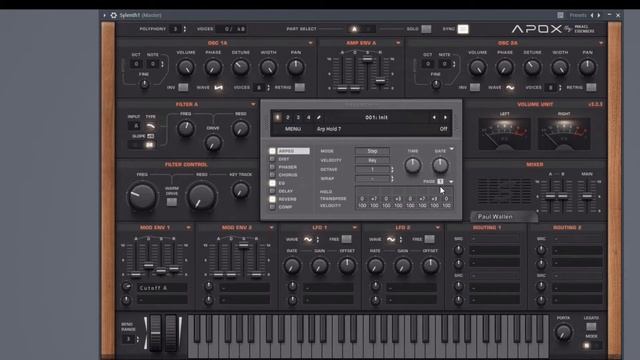Open arpeggiator Page dropdown arrow
640x360 pixels.
[x=451, y=181]
